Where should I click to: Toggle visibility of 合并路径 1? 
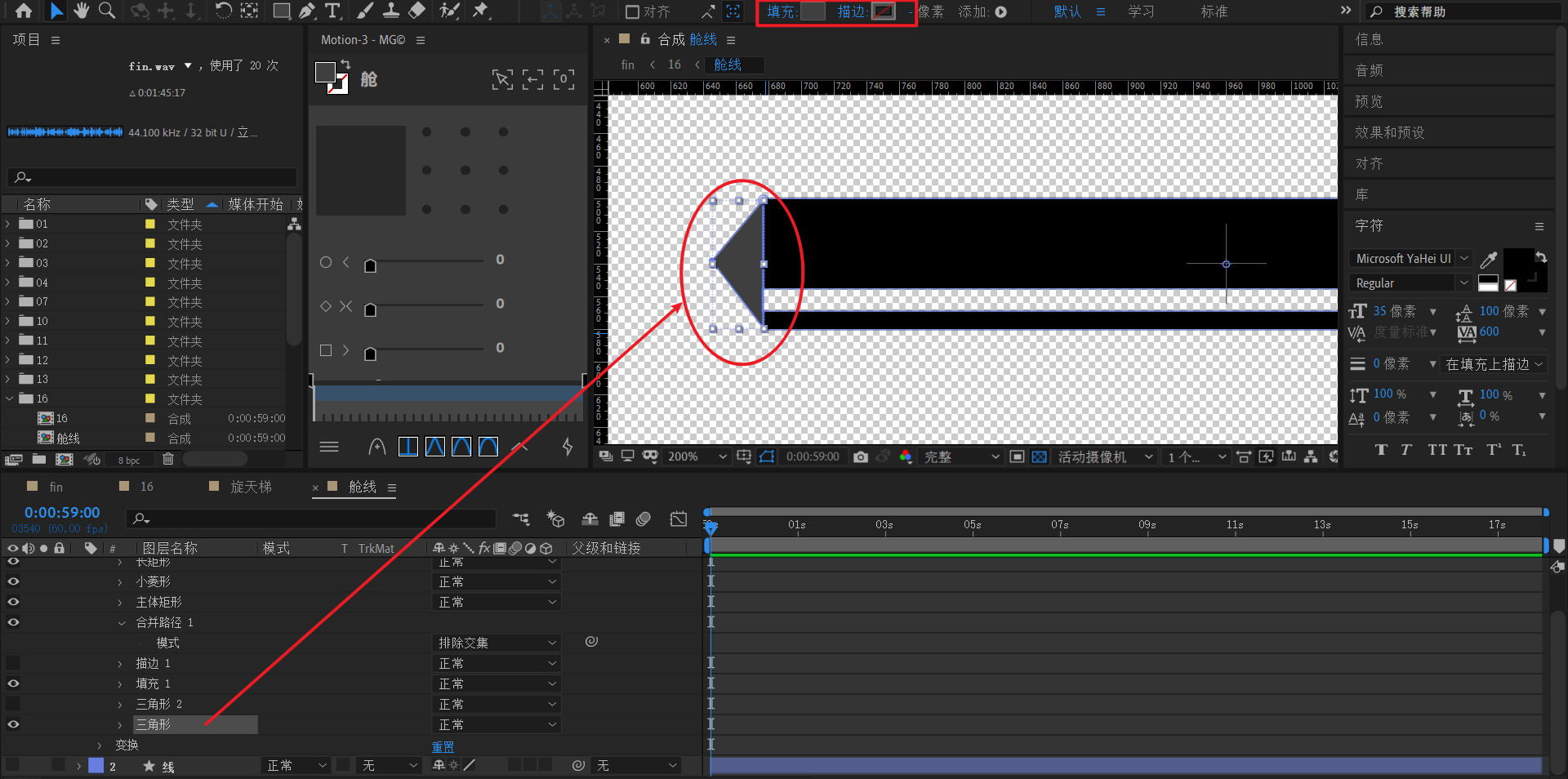[13, 622]
